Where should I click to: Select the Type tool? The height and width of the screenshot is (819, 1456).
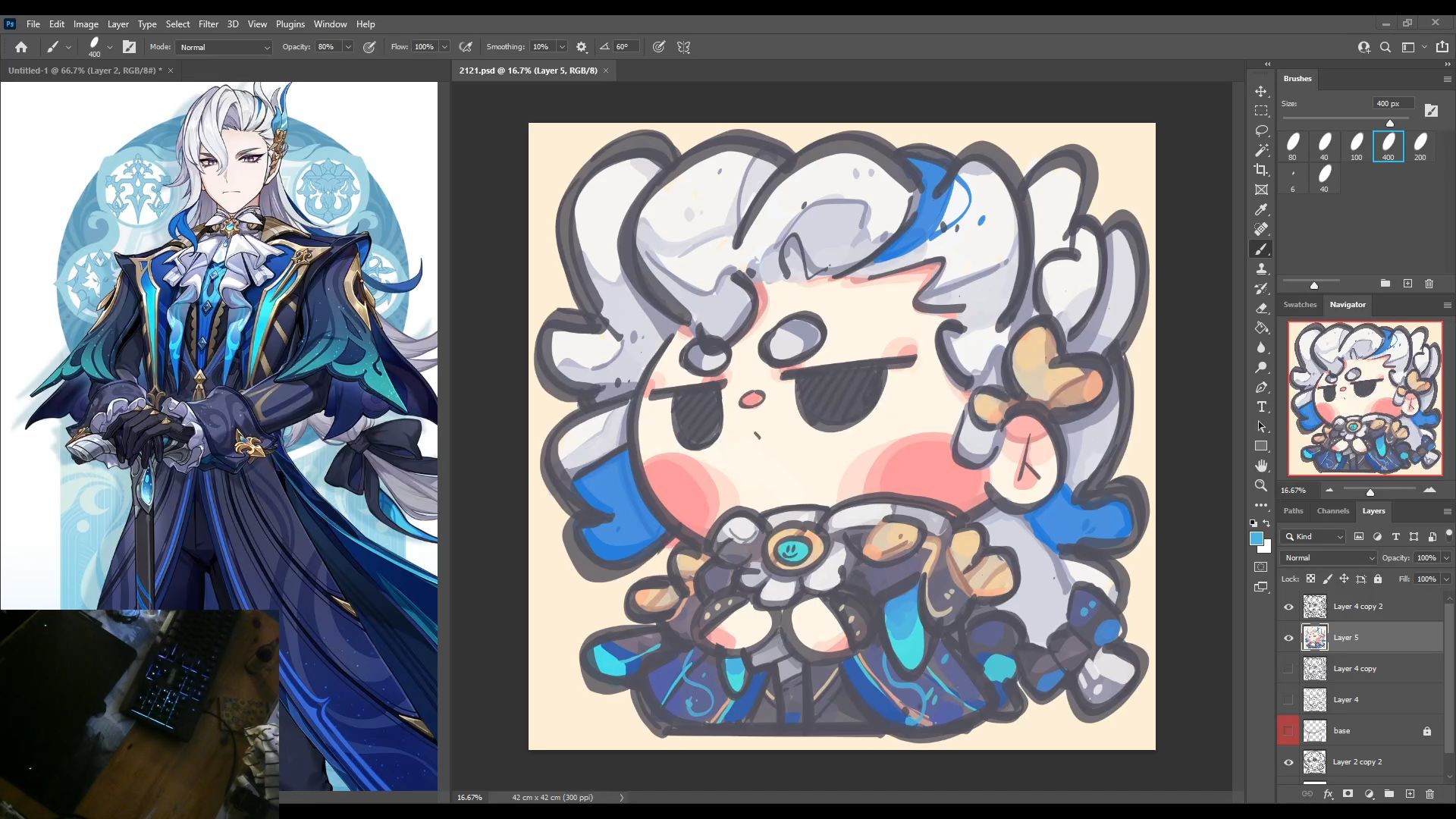1261,406
